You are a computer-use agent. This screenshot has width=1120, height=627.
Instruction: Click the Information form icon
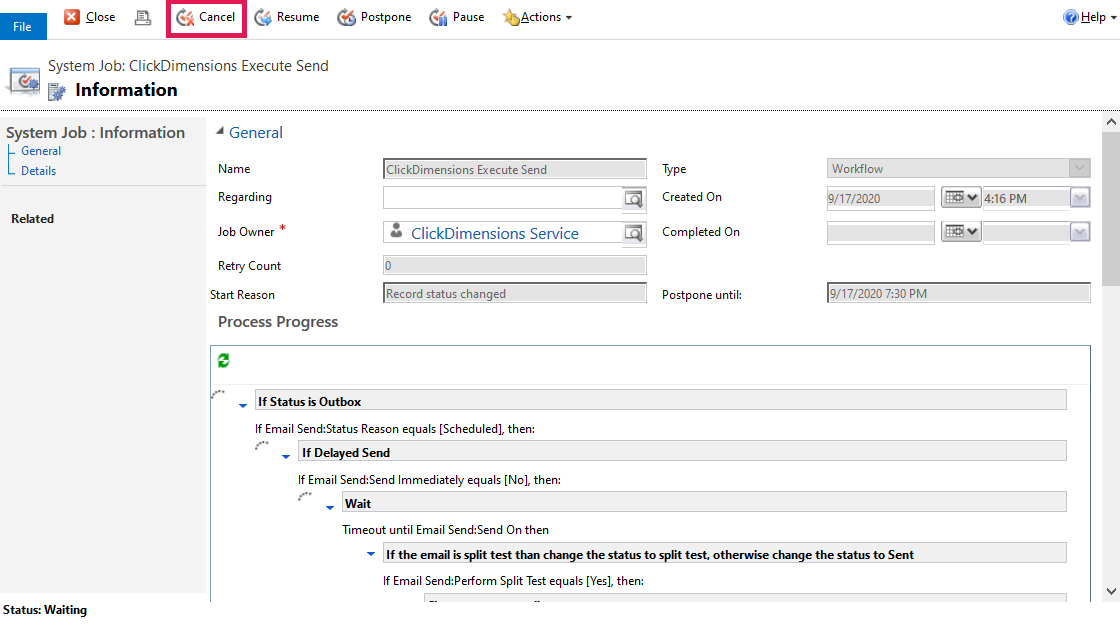click(57, 91)
